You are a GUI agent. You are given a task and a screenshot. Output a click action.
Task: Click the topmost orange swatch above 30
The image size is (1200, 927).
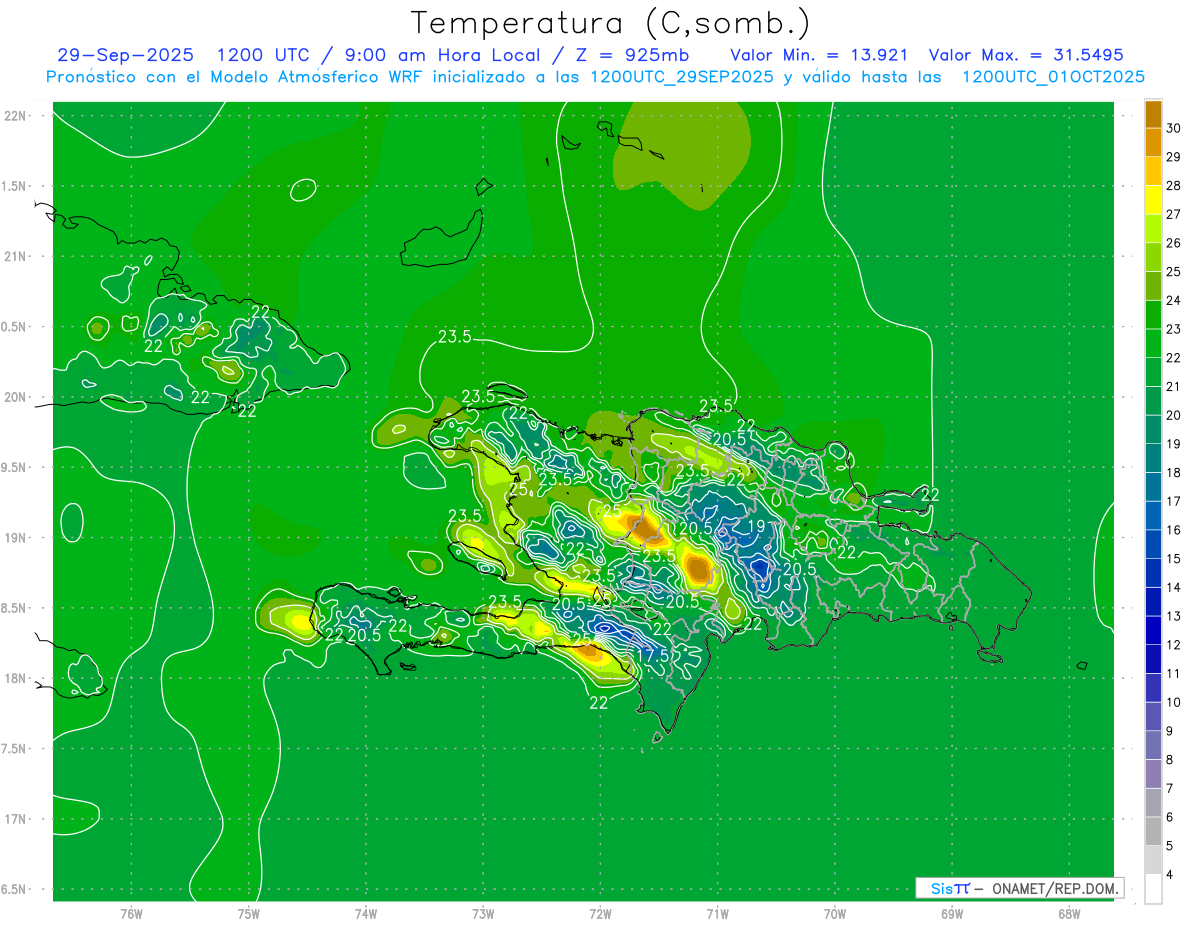pyautogui.click(x=1153, y=114)
